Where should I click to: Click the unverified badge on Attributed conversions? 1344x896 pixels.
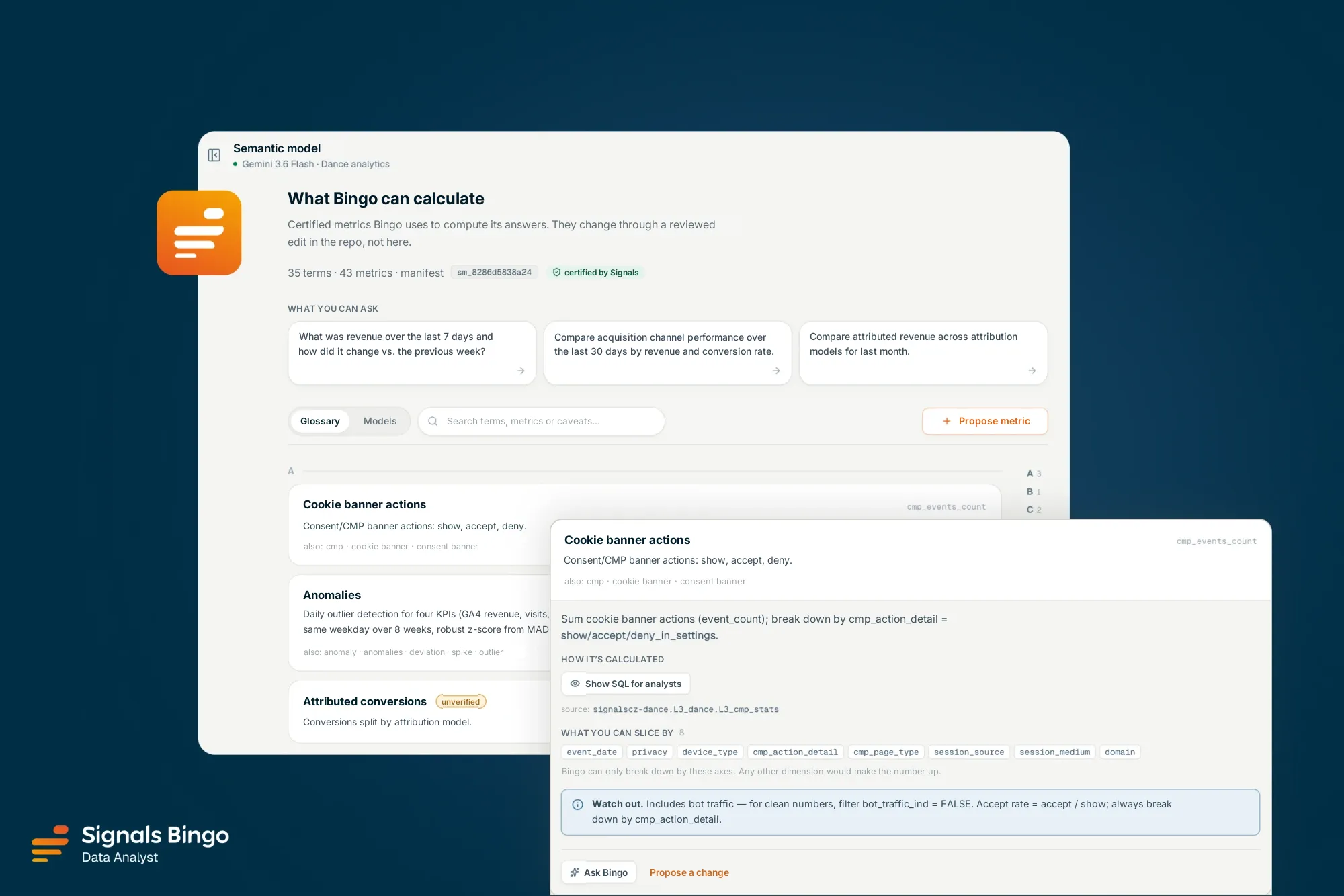460,701
